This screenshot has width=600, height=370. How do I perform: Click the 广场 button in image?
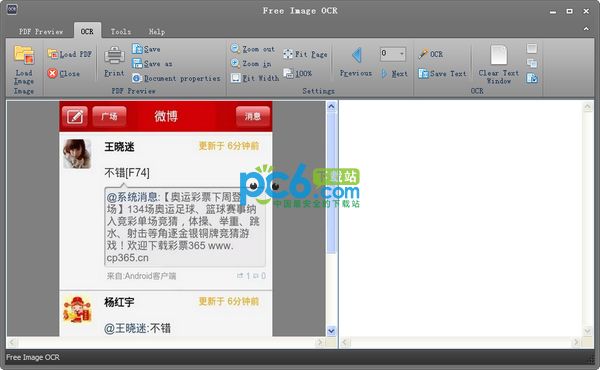(x=109, y=116)
